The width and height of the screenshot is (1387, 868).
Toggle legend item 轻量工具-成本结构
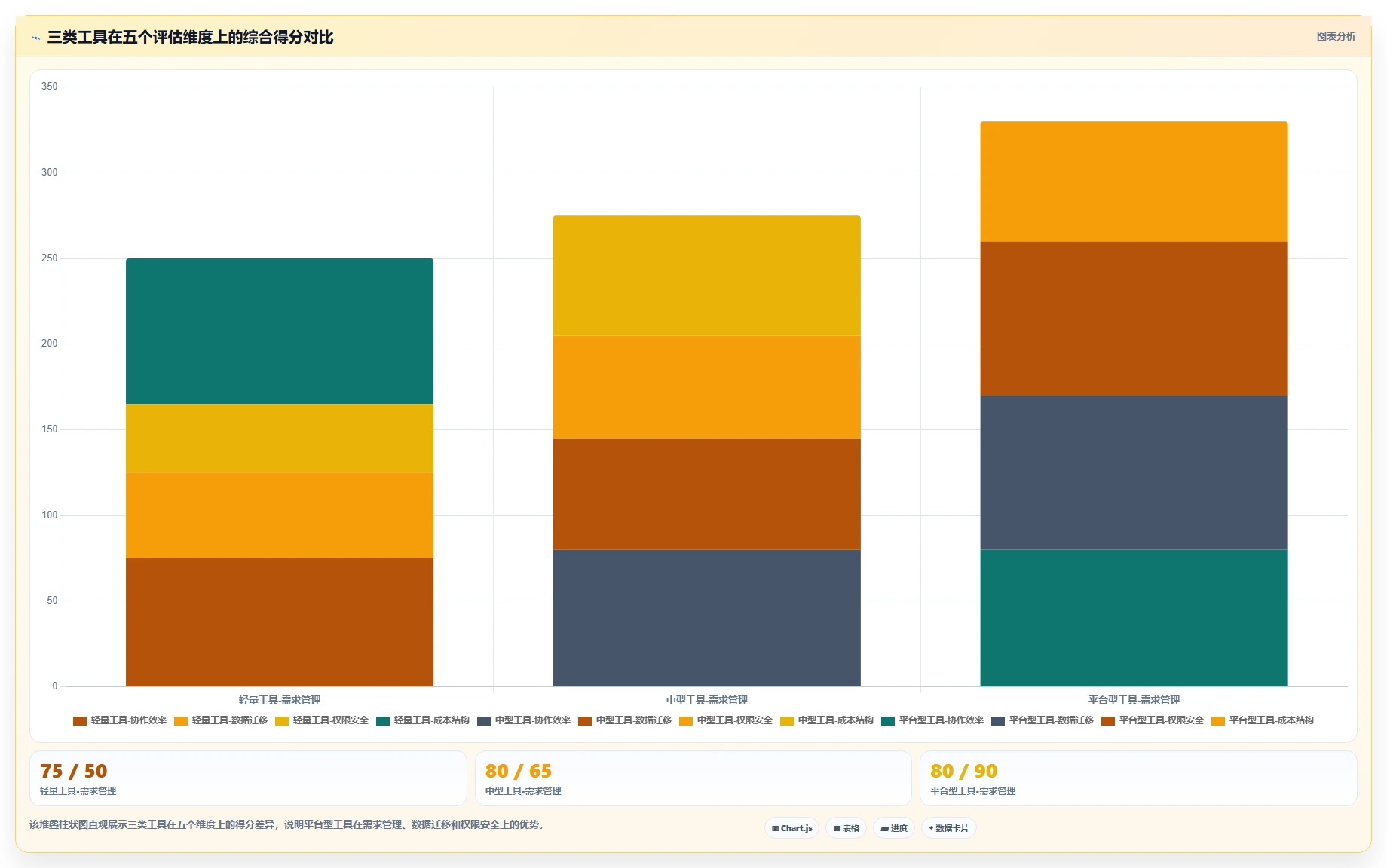[423, 720]
